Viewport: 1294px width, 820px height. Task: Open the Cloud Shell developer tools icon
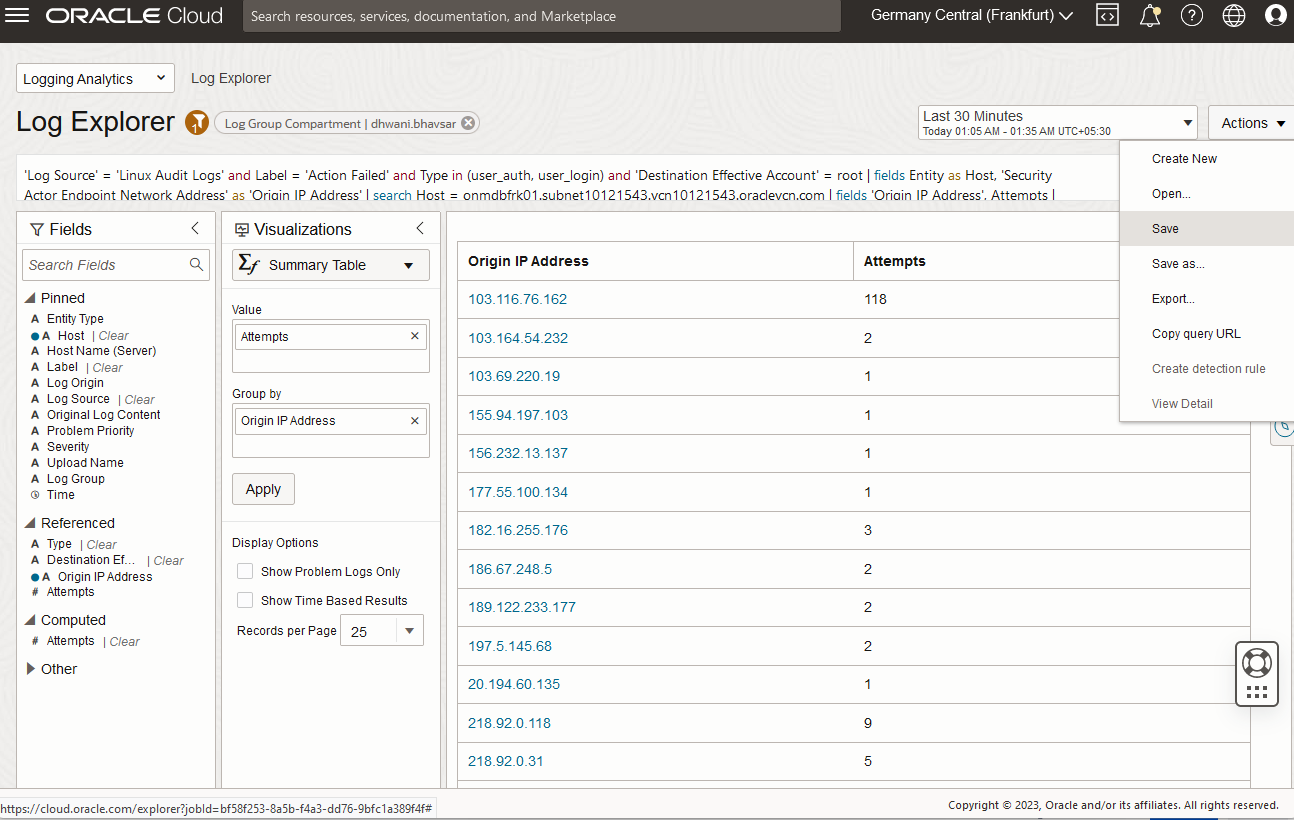point(1107,15)
